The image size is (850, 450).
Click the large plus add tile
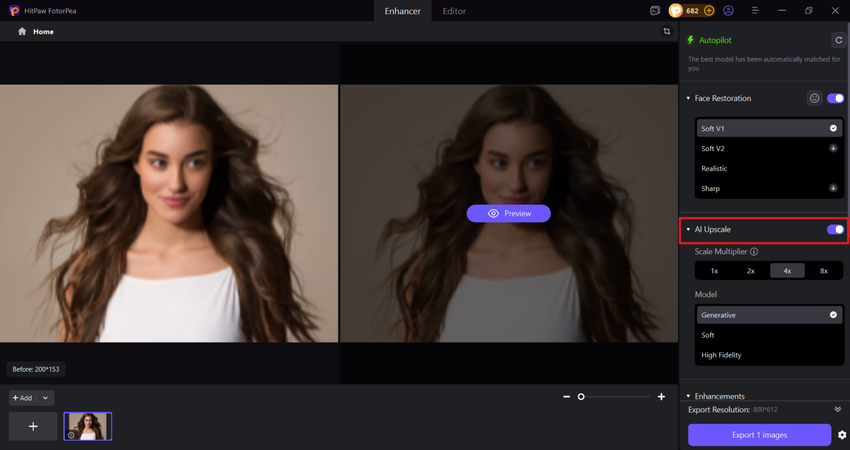[33, 426]
